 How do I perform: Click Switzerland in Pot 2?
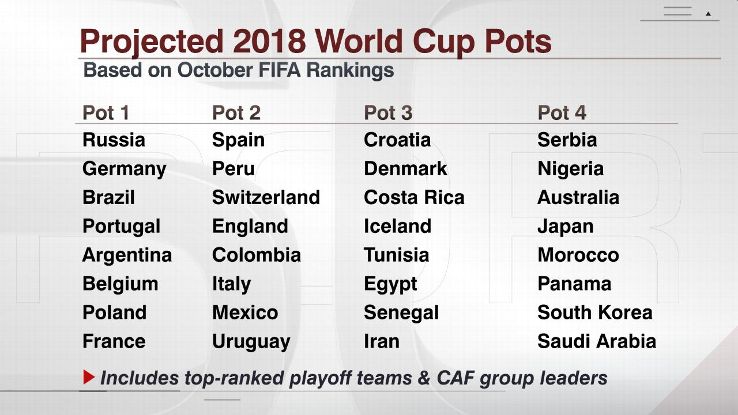pyautogui.click(x=265, y=198)
